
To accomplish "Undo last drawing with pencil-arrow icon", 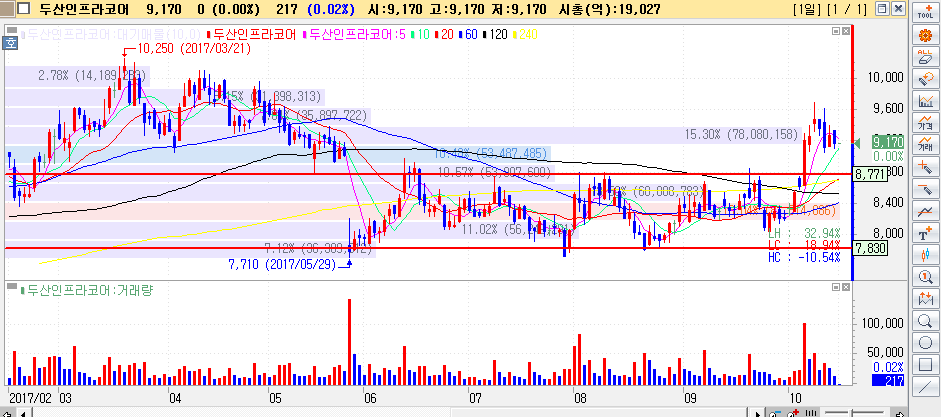I will click(925, 79).
